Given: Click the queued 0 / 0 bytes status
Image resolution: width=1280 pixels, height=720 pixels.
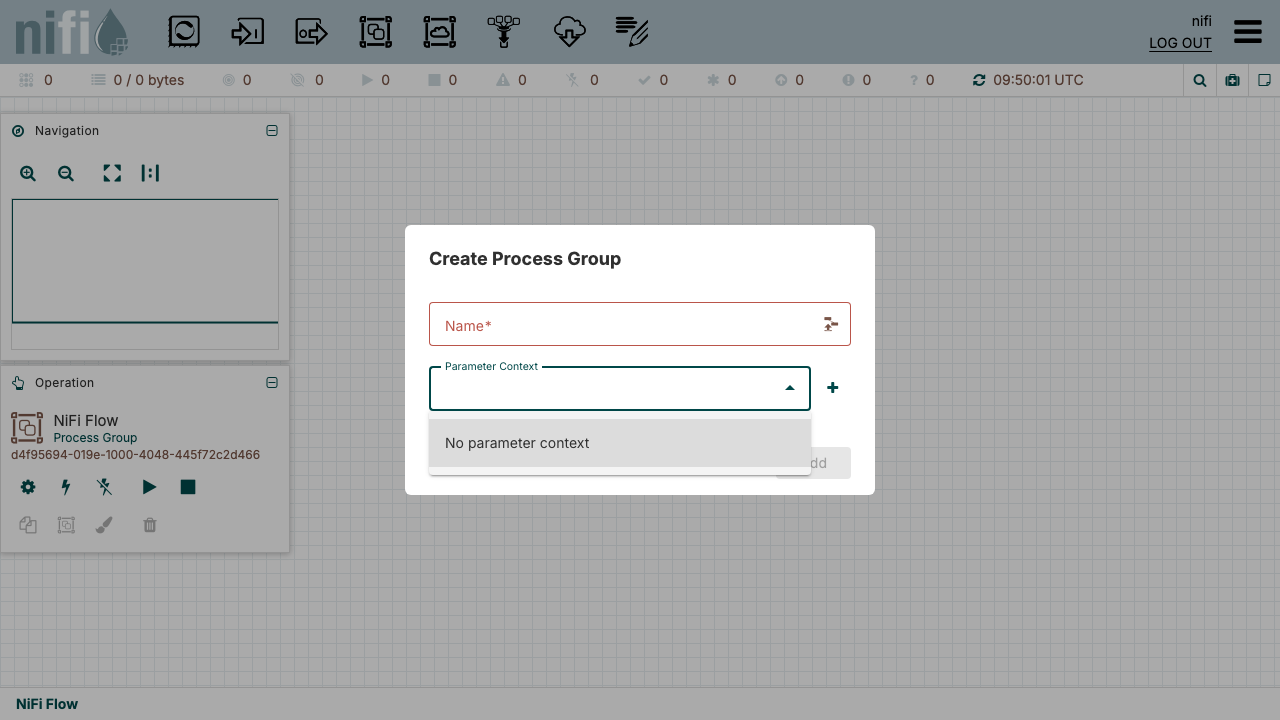Looking at the screenshot, I should (x=138, y=80).
